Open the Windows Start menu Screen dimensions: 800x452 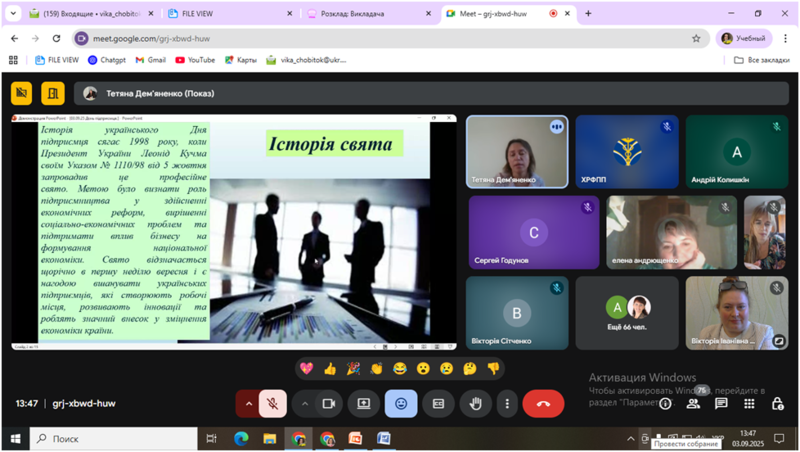pyautogui.click(x=15, y=439)
